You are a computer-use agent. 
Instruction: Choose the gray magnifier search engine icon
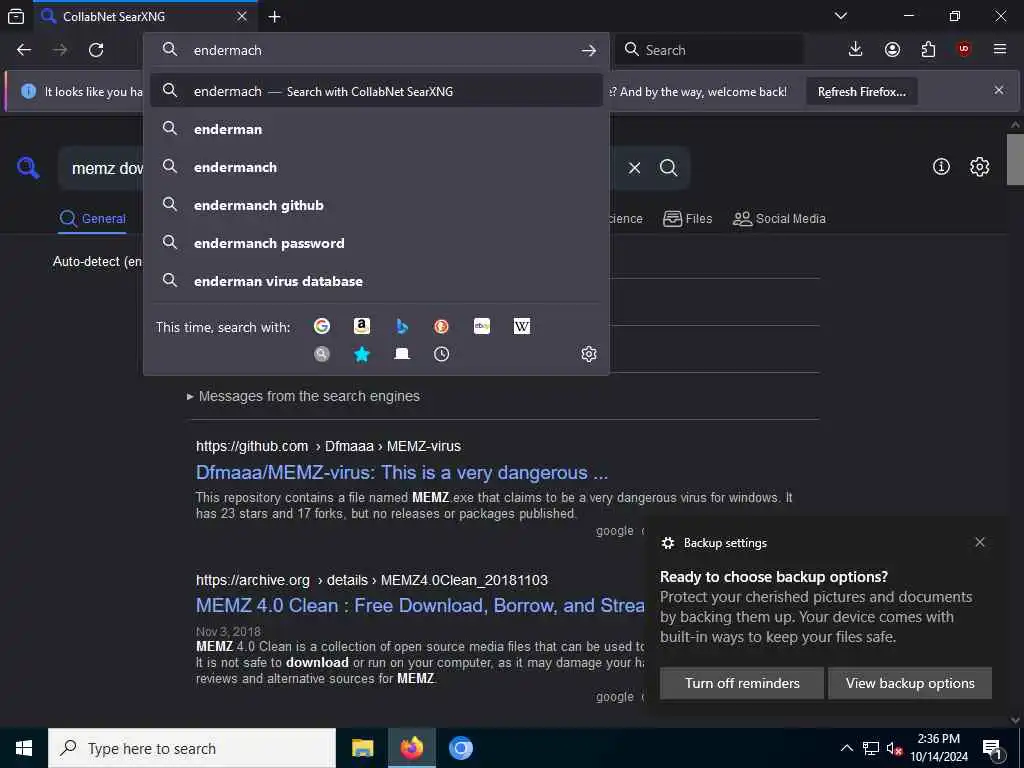321,354
